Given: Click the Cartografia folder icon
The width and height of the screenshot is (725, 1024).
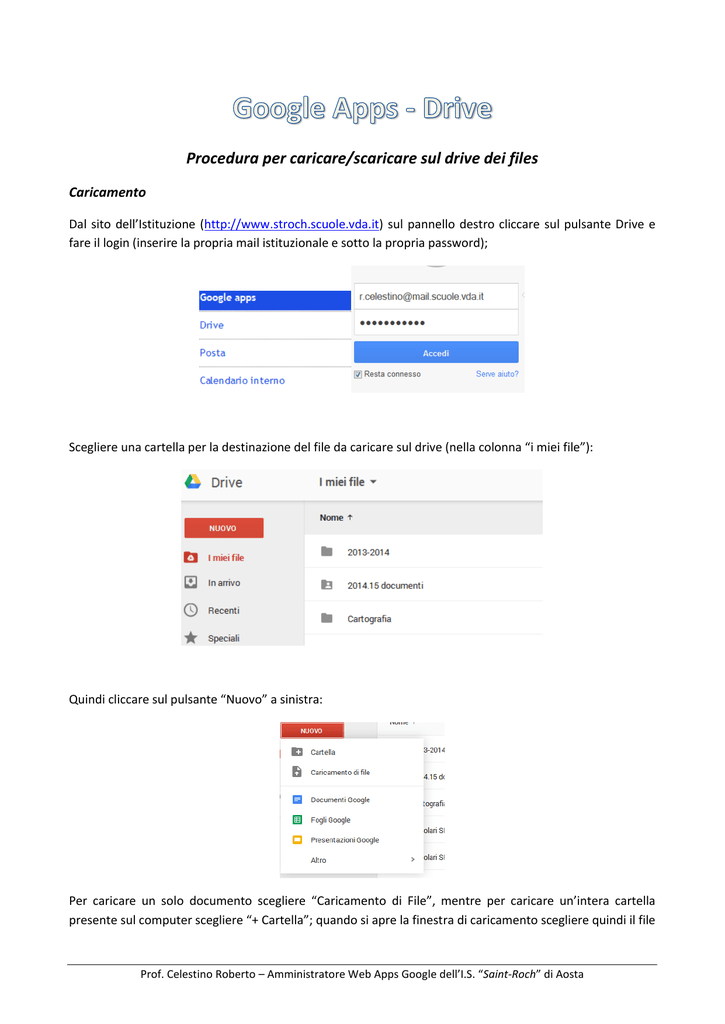Looking at the screenshot, I should (327, 618).
